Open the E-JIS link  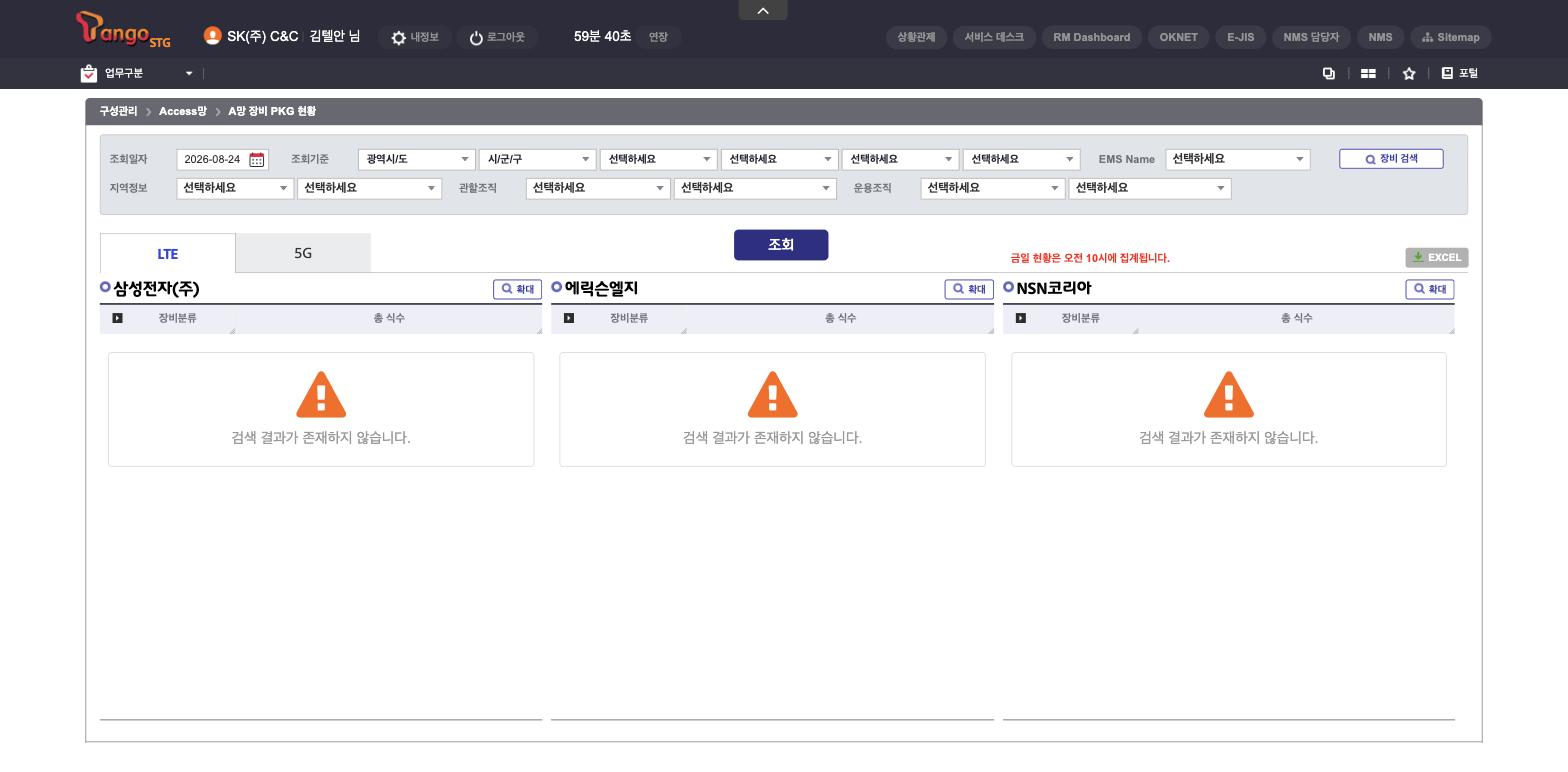[x=1241, y=37]
